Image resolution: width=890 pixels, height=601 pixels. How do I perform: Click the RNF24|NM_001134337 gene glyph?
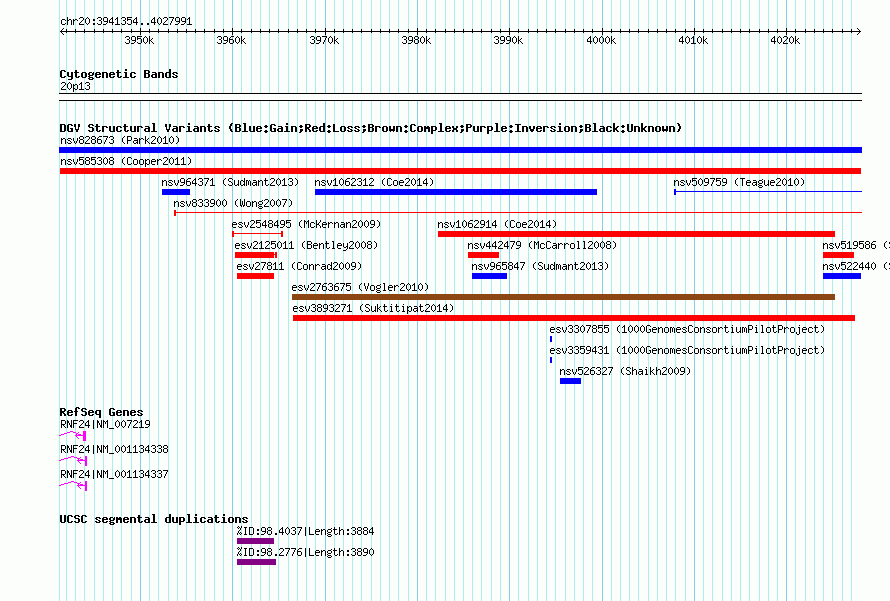(x=73, y=485)
